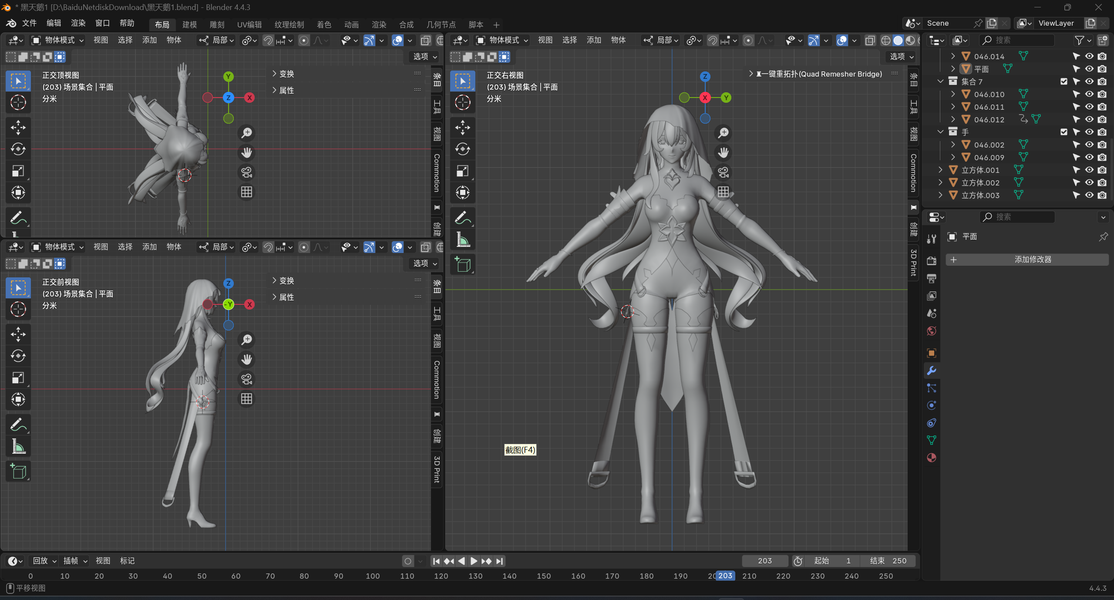The width and height of the screenshot is (1114, 600).
Task: Open the outliner filter dropdown
Action: tap(1083, 40)
